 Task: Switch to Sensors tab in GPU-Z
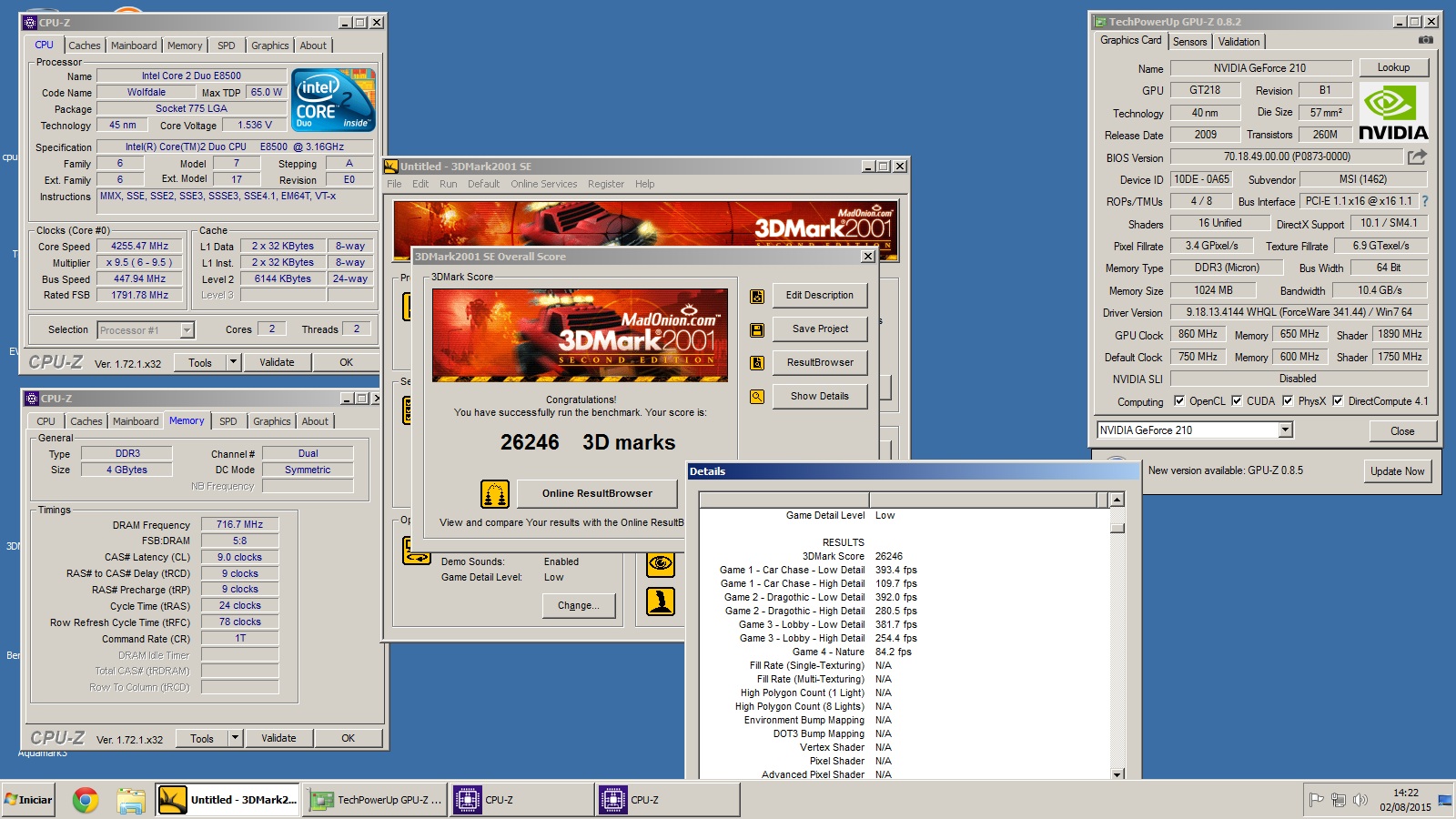(x=1189, y=42)
